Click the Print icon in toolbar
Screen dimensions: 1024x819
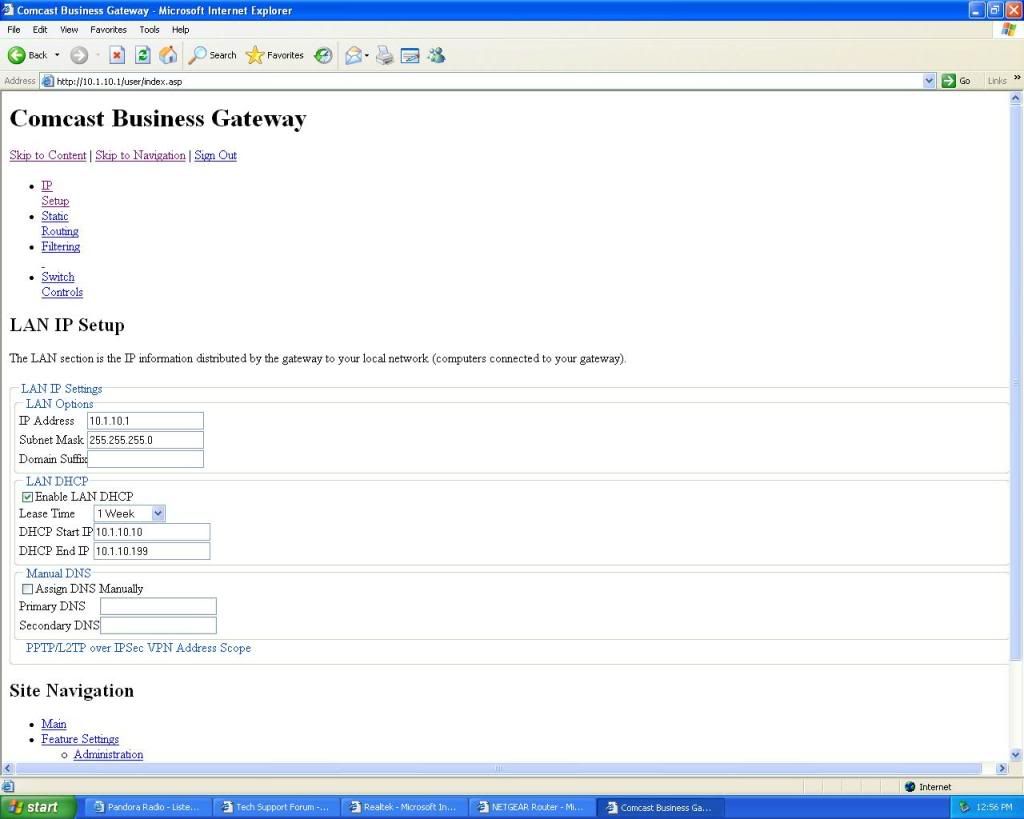(x=384, y=55)
